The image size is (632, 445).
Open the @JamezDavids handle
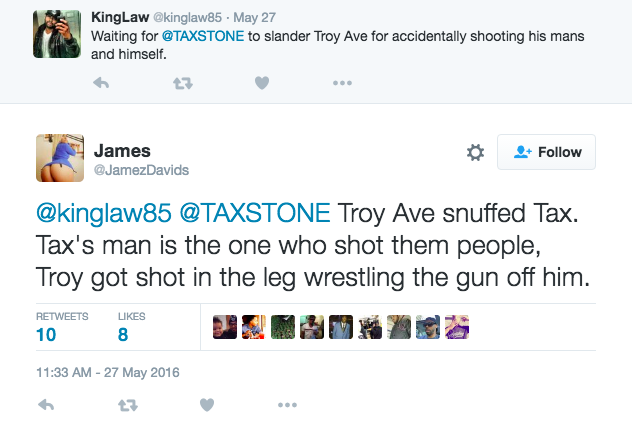141,171
